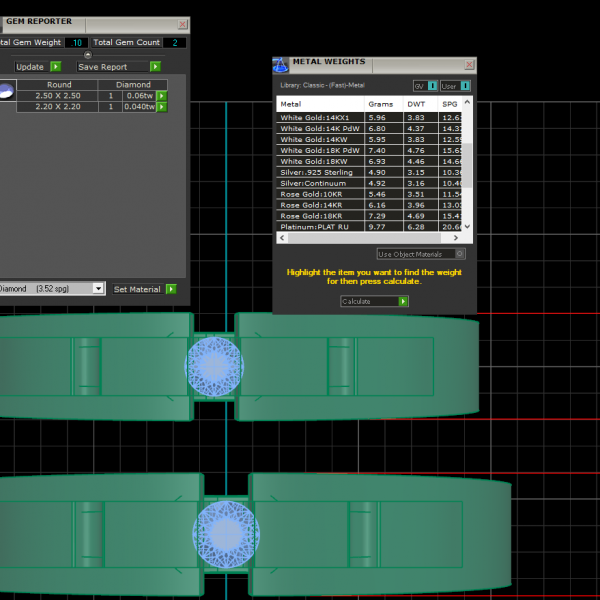600x600 pixels.
Task: Click the Total Gem Weight value field
Action: (x=76, y=43)
